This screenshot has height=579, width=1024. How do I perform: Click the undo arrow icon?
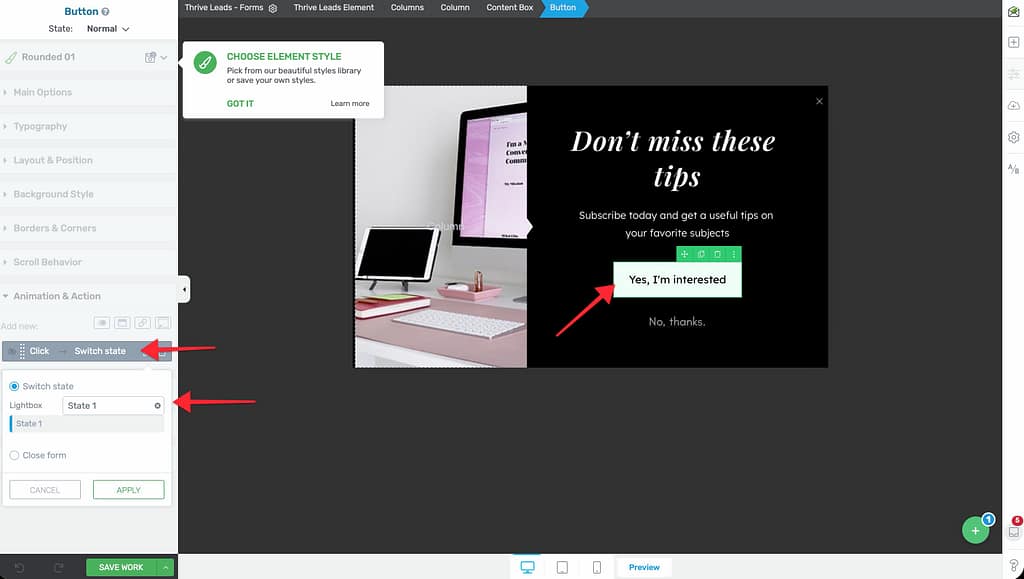pos(19,567)
